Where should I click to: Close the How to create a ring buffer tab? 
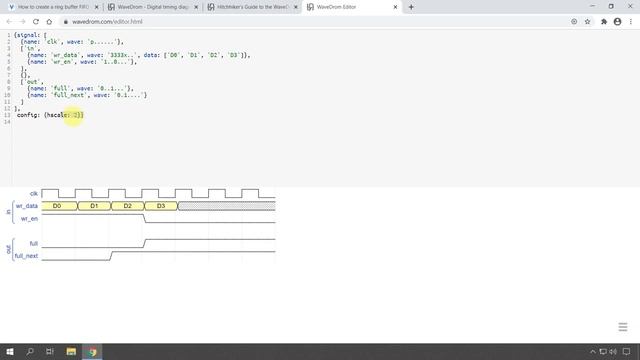point(97,7)
